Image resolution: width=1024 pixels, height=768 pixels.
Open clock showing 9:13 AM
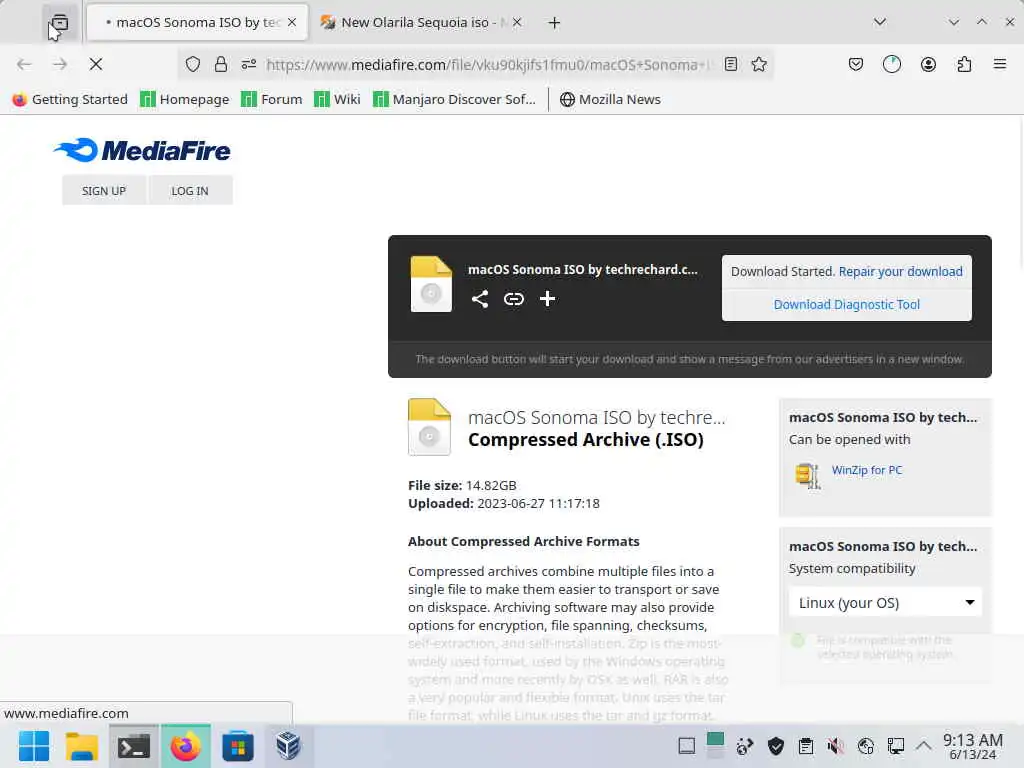972,746
